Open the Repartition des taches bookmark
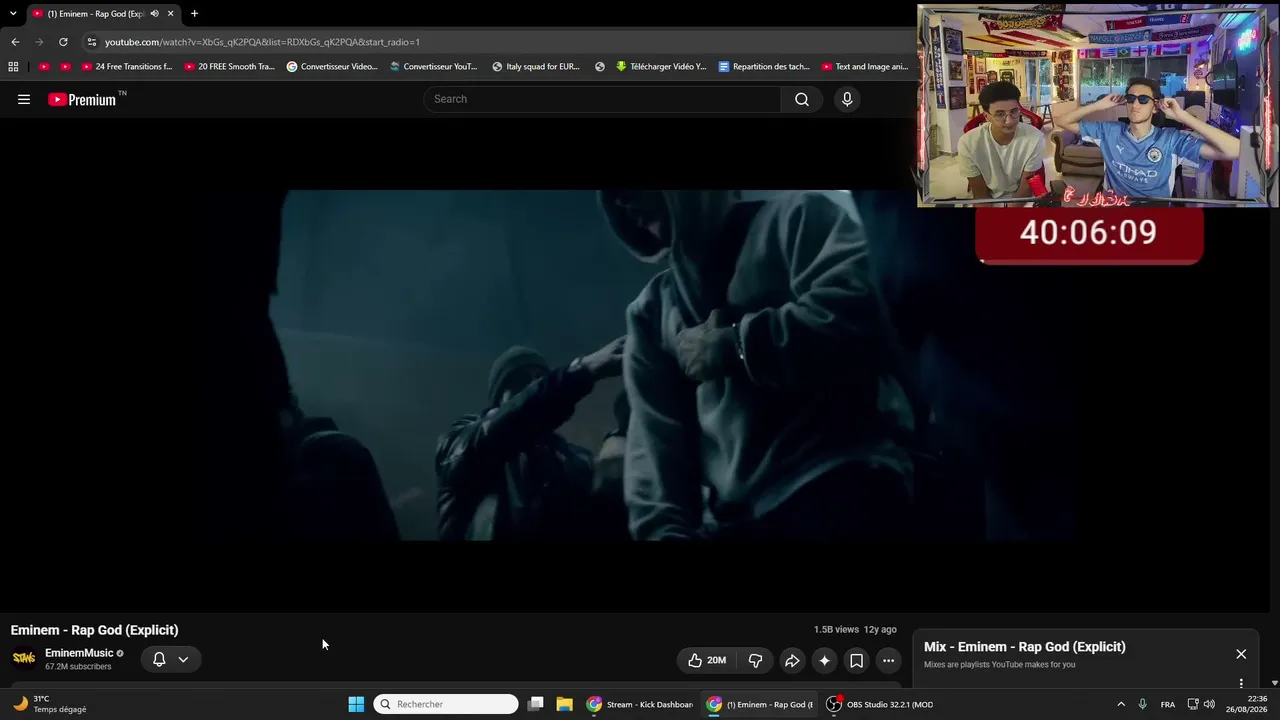The height and width of the screenshot is (720, 1280). click(764, 67)
